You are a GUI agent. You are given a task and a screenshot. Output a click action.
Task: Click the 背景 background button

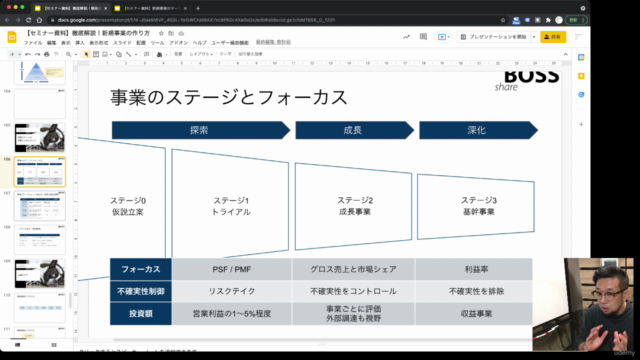click(178, 54)
